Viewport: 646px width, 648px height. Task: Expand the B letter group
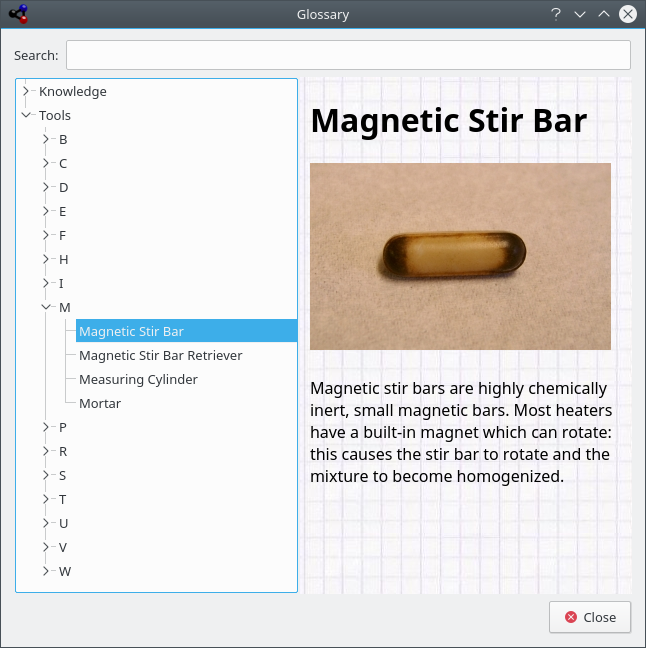coord(46,139)
